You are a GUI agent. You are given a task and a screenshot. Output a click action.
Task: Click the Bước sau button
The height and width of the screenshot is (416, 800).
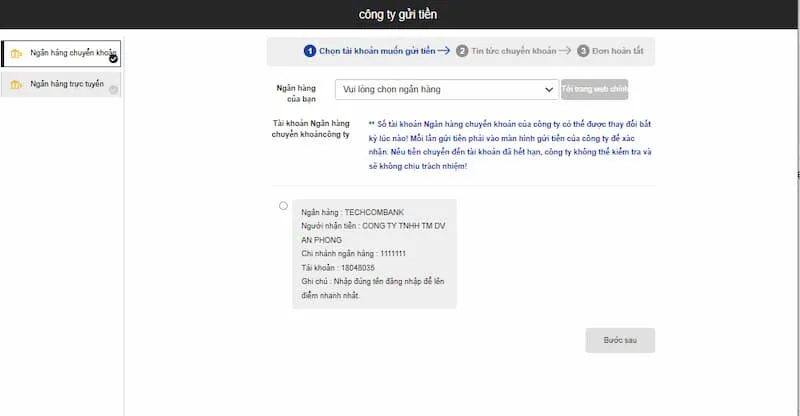(620, 340)
